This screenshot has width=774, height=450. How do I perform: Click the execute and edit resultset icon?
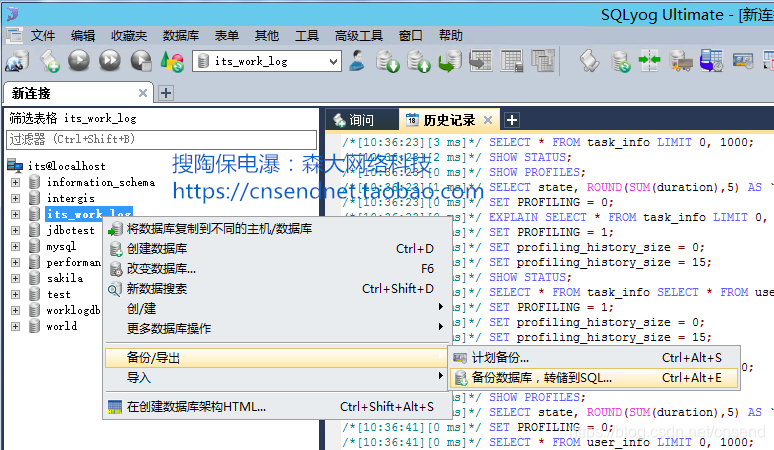(141, 61)
